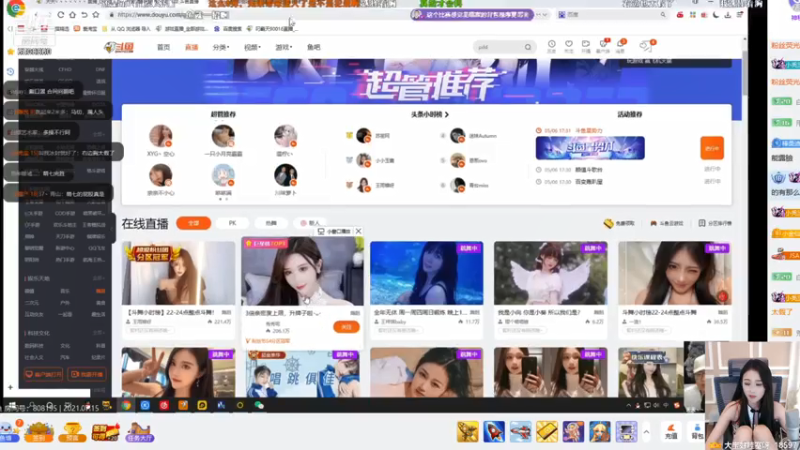Send the gold bar gift icon
Viewport: 800px width, 450px height.
point(547,432)
